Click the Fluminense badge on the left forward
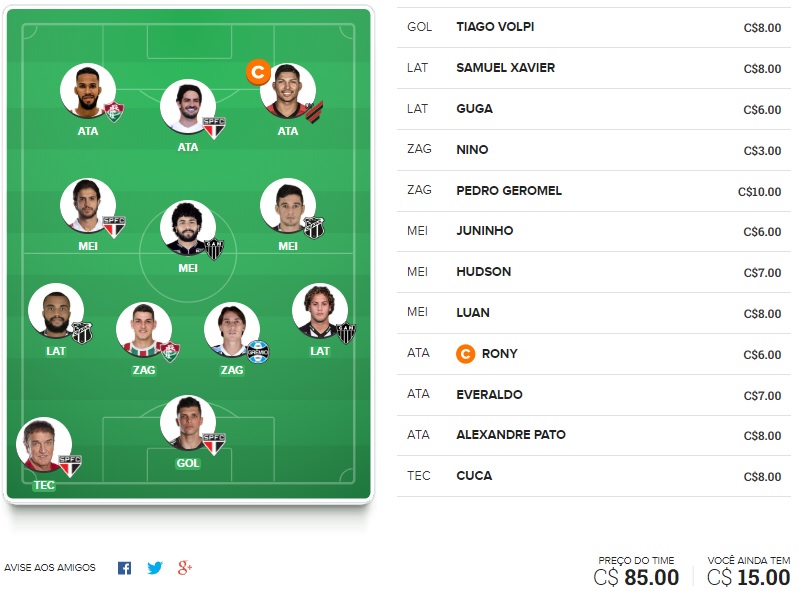The image size is (800, 591). pyautogui.click(x=114, y=111)
